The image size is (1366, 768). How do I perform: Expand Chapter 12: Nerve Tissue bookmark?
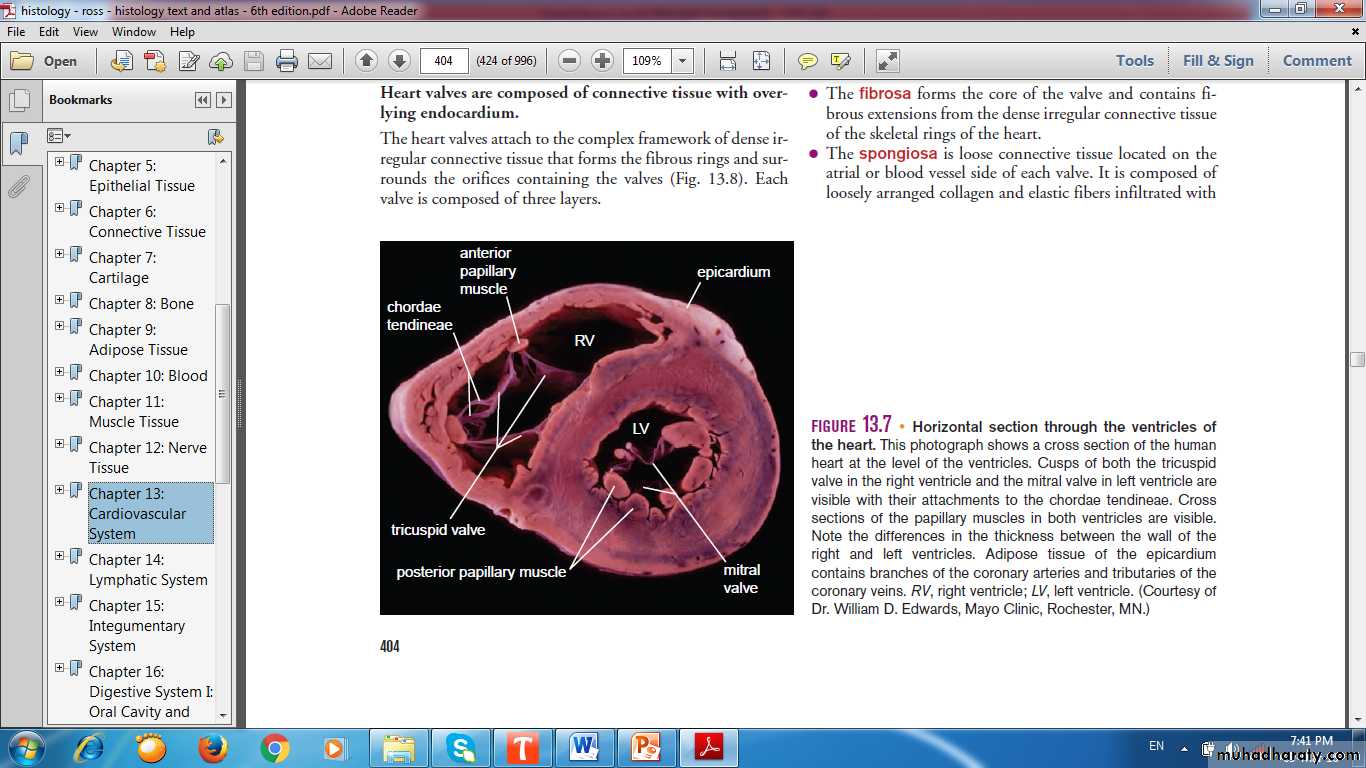coord(60,444)
